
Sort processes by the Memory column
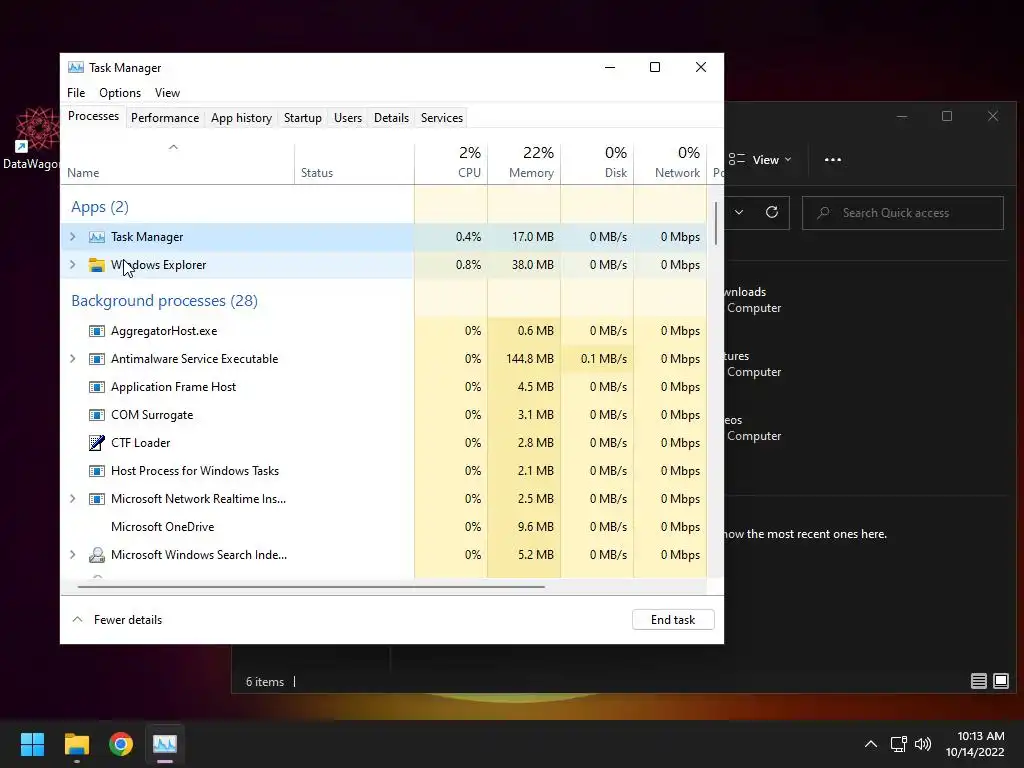524,163
